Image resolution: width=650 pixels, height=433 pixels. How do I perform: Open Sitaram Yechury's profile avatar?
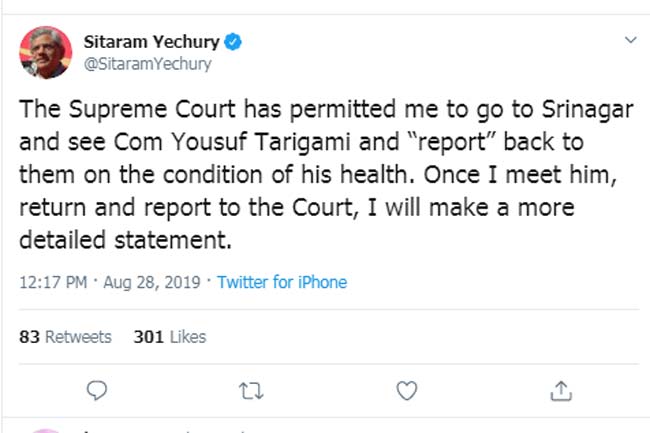[x=45, y=54]
